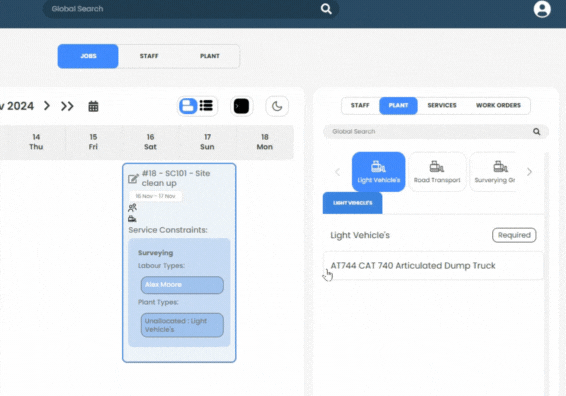
Task: Click the black terminal-style icon button
Action: tap(241, 106)
